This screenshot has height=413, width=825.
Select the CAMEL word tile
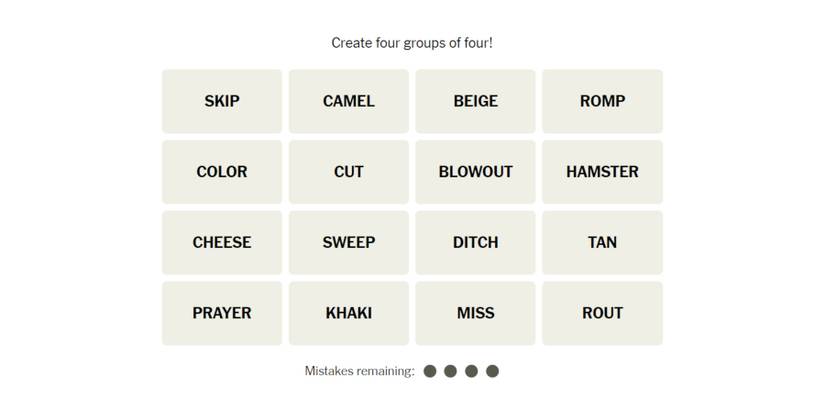[x=348, y=101]
